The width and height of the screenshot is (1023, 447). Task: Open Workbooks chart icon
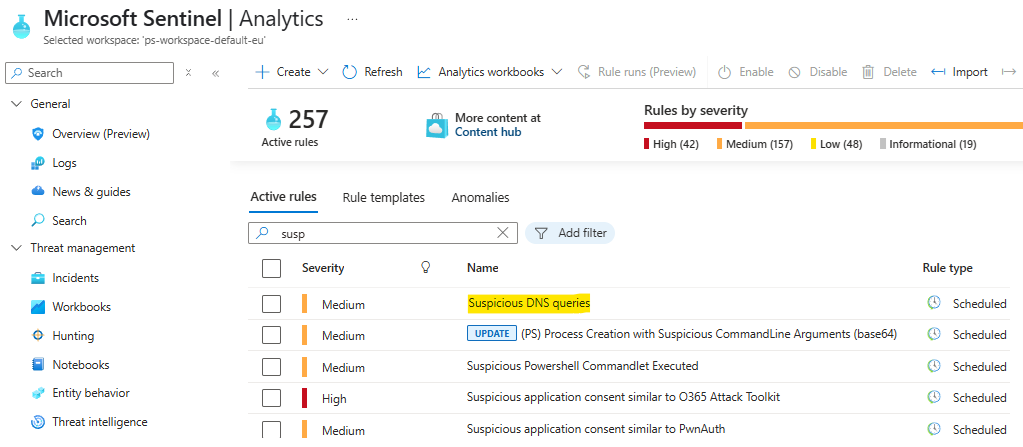coord(38,307)
